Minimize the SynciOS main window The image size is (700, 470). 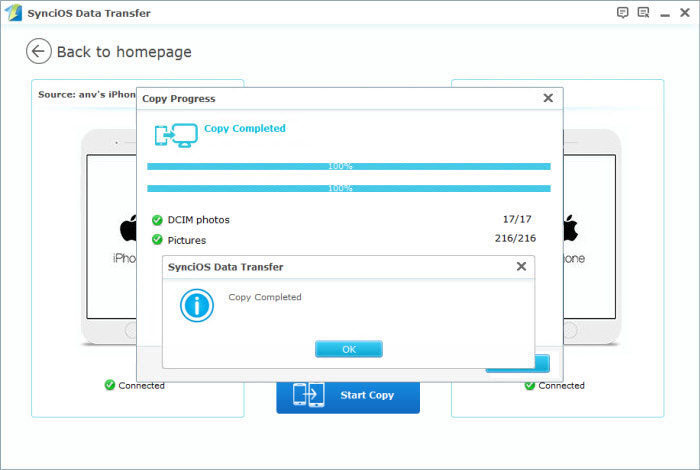coord(665,15)
